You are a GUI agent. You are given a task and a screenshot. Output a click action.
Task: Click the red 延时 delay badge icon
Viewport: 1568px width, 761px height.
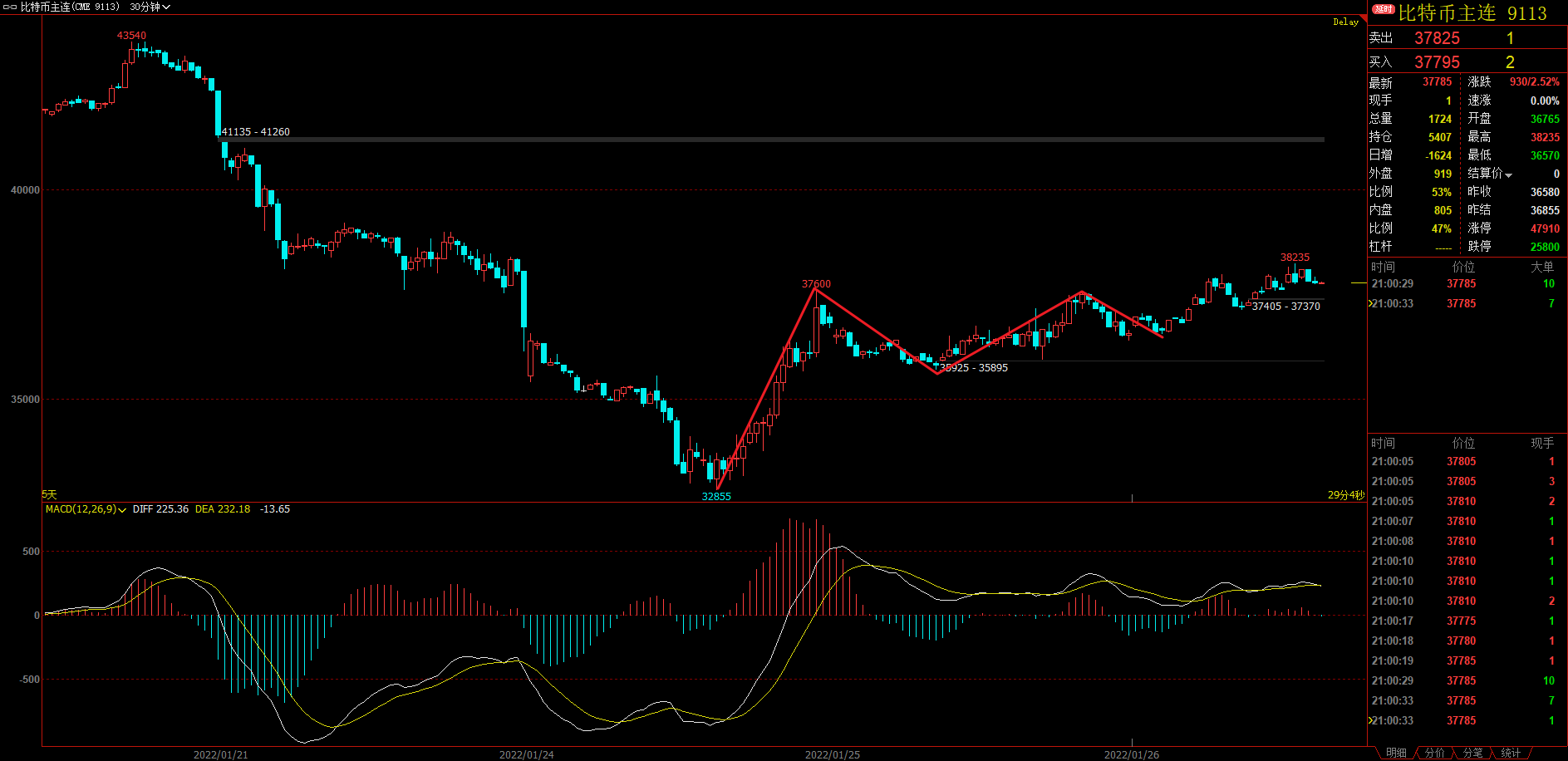(x=1383, y=9)
